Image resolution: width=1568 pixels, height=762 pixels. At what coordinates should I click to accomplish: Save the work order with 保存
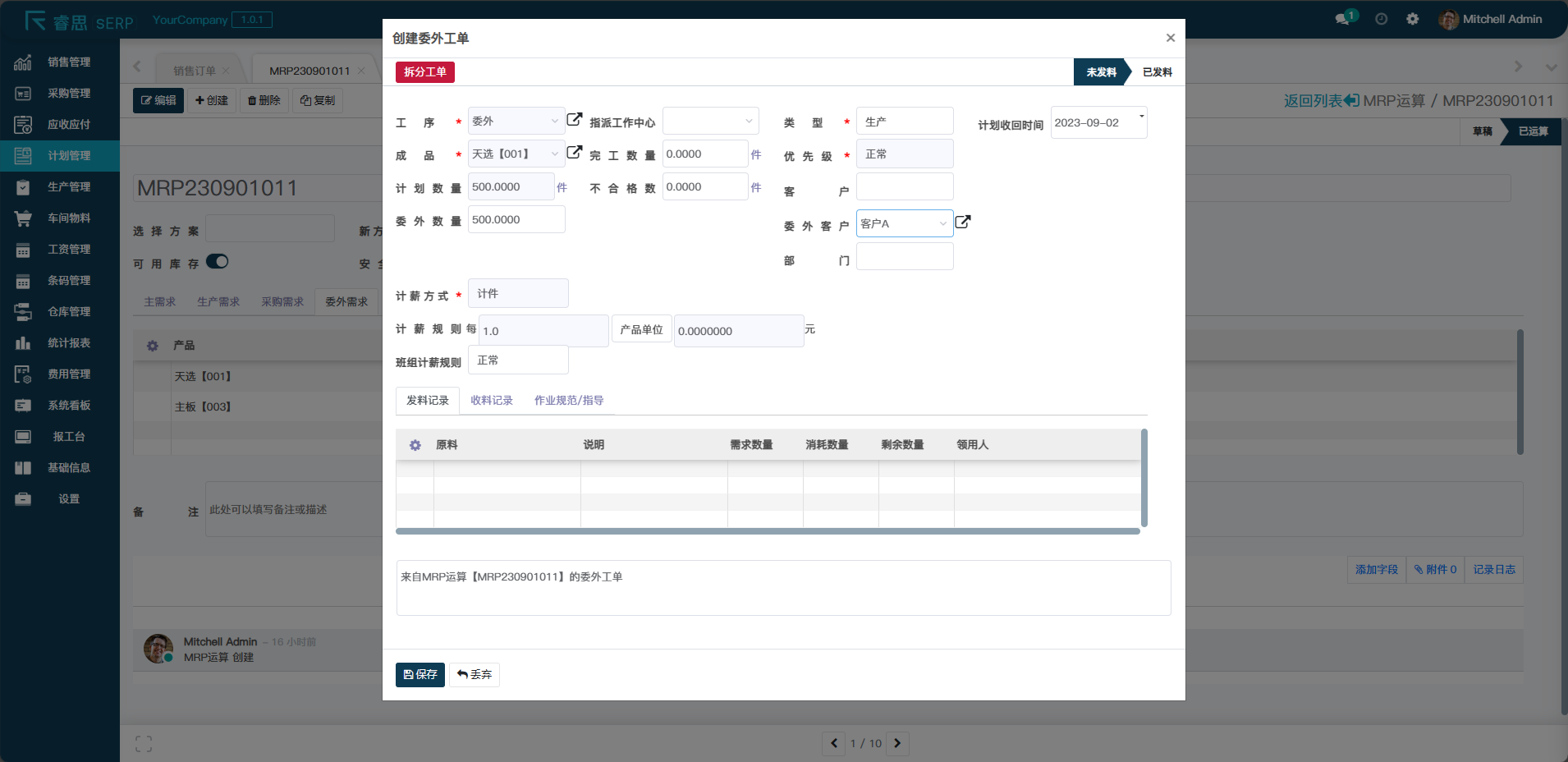[x=420, y=674]
